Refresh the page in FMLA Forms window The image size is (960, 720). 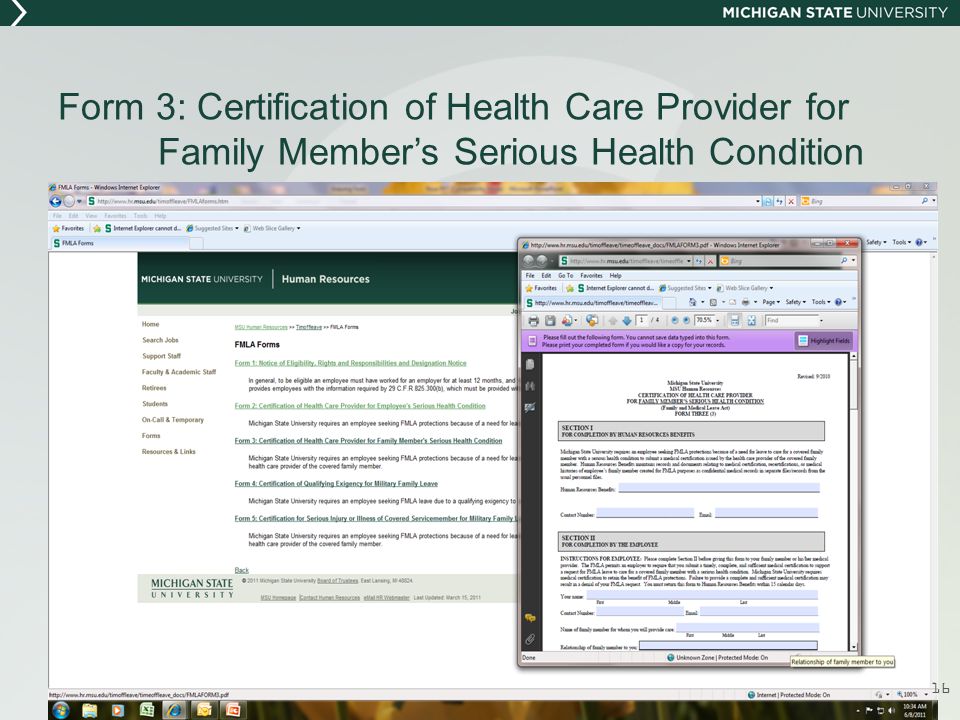coord(779,201)
